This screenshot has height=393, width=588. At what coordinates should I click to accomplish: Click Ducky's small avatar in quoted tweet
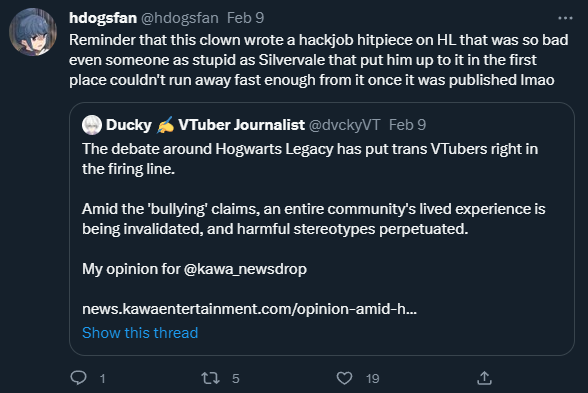(x=92, y=125)
